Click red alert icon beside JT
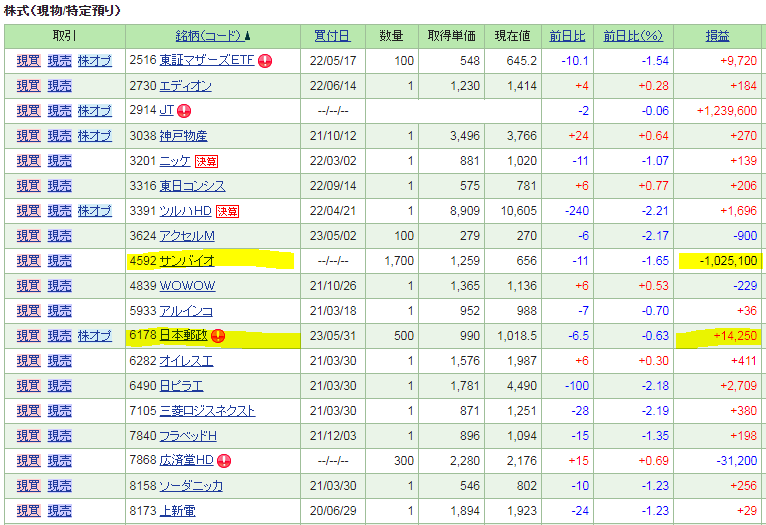The height and width of the screenshot is (525, 766). (x=184, y=111)
